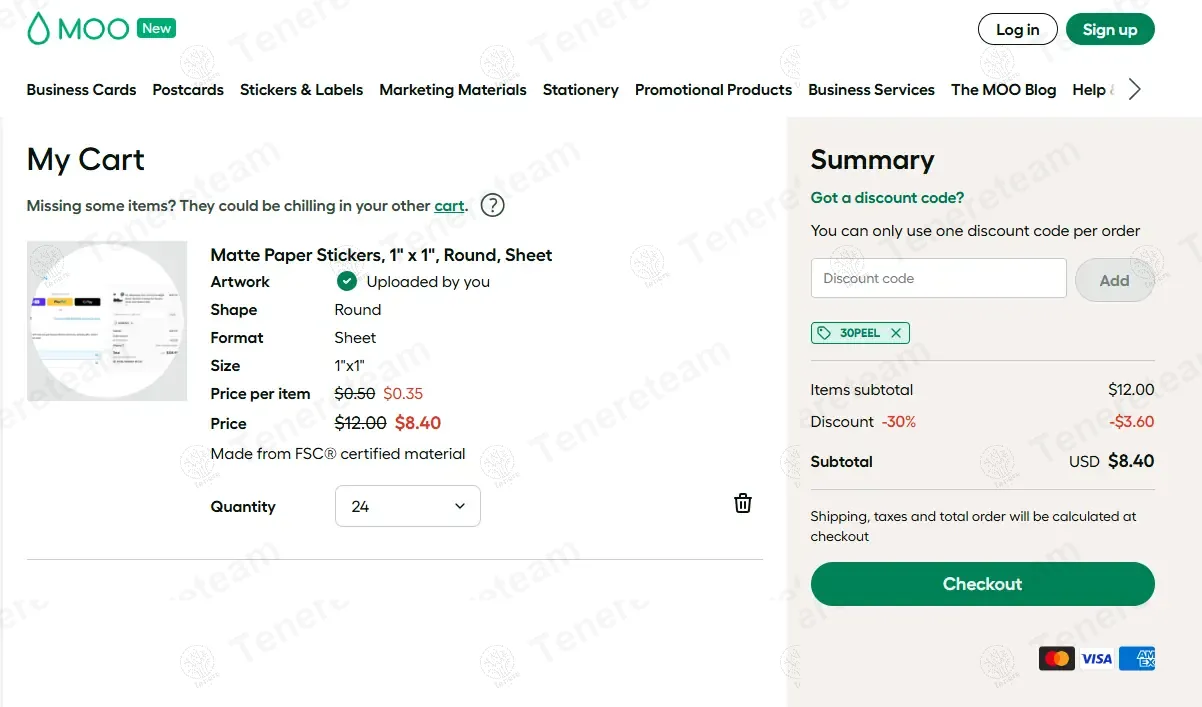
Task: Click the sticker artwork thumbnail
Action: click(107, 321)
